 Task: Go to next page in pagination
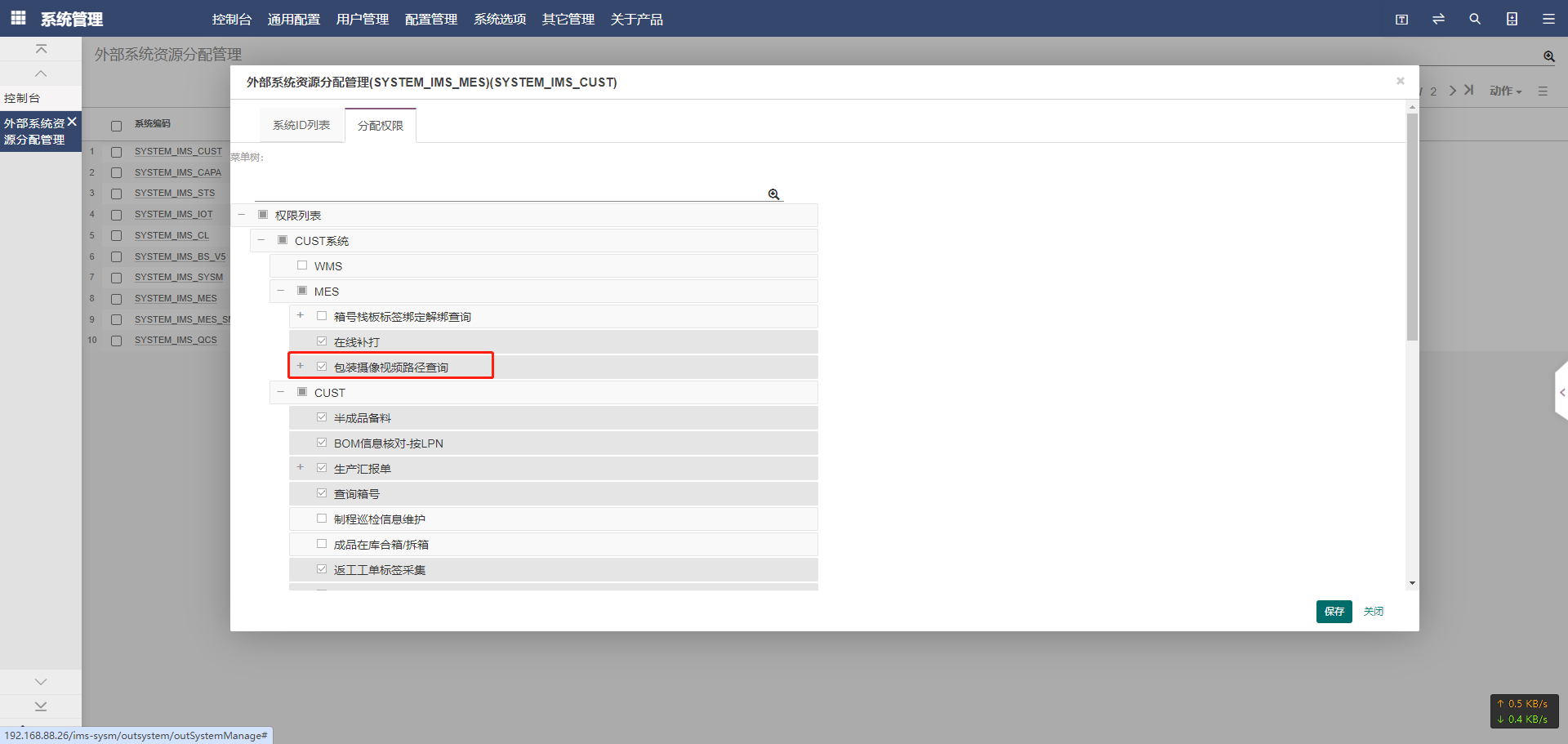[1453, 91]
